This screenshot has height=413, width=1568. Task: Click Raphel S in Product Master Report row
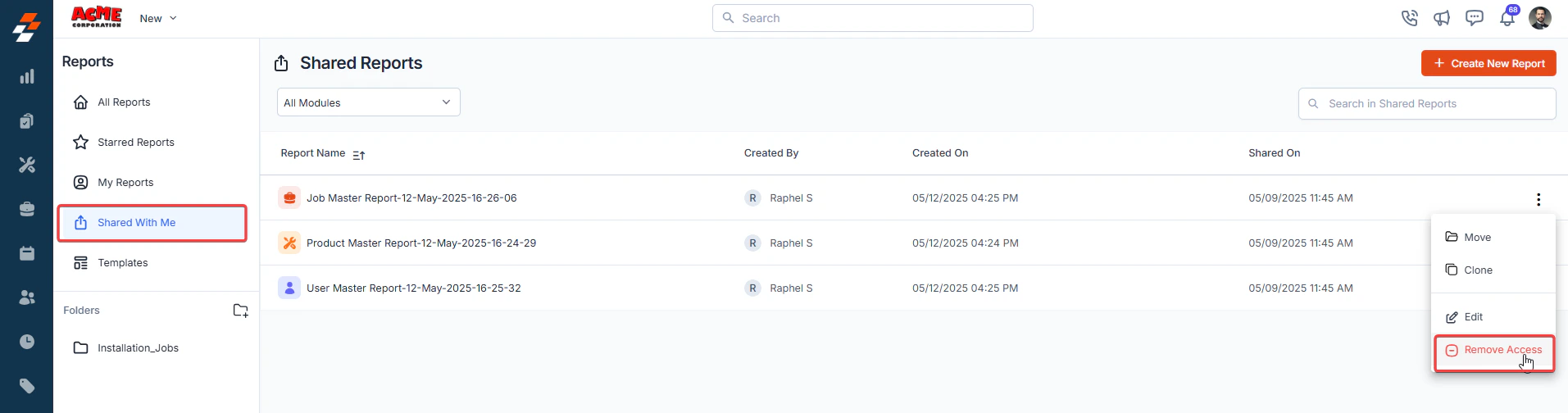point(791,243)
